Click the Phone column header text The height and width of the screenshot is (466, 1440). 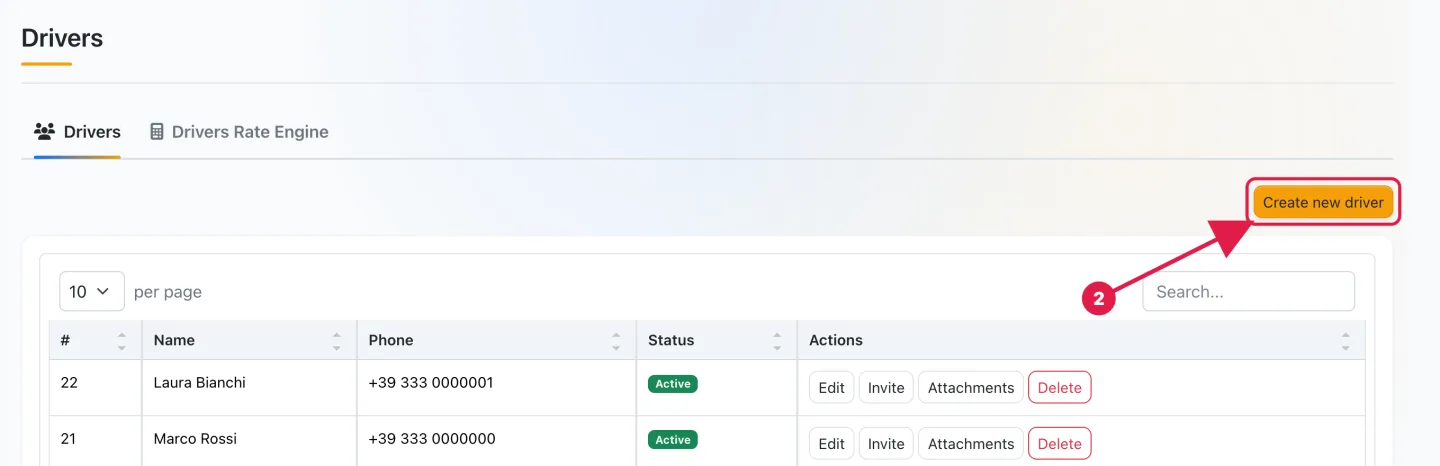coord(391,340)
